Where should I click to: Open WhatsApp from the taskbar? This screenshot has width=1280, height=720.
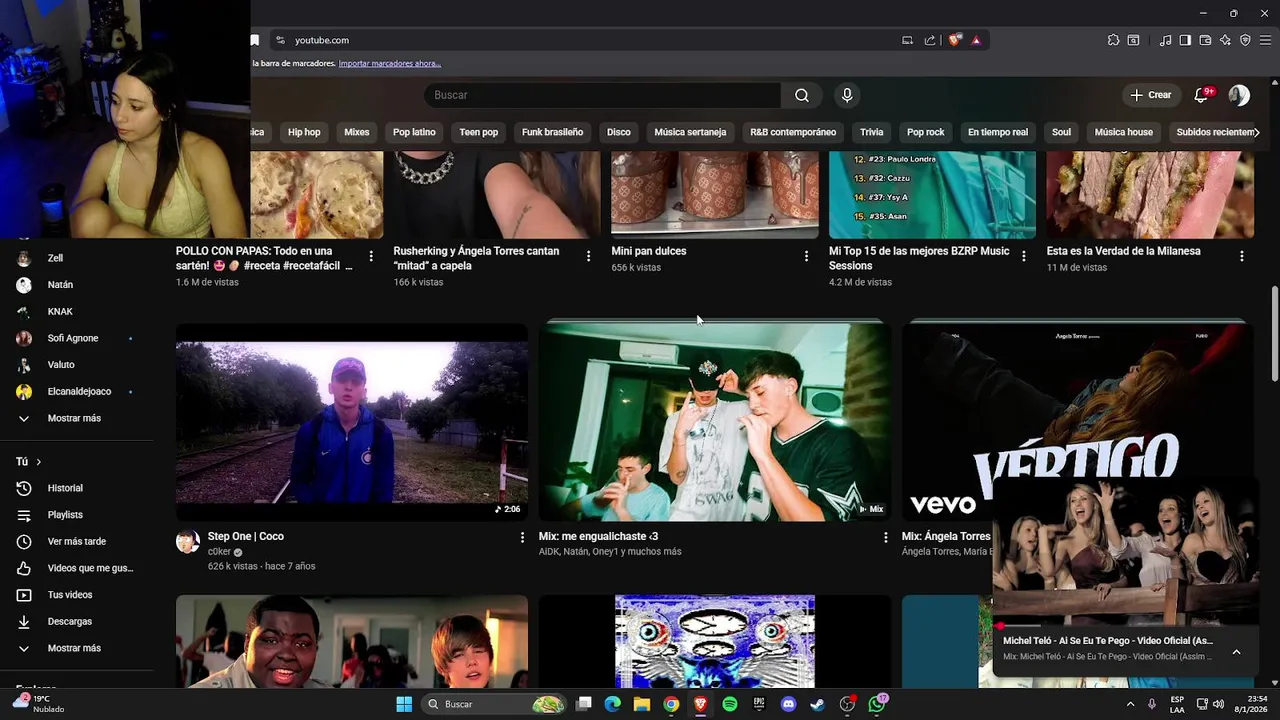pos(877,704)
